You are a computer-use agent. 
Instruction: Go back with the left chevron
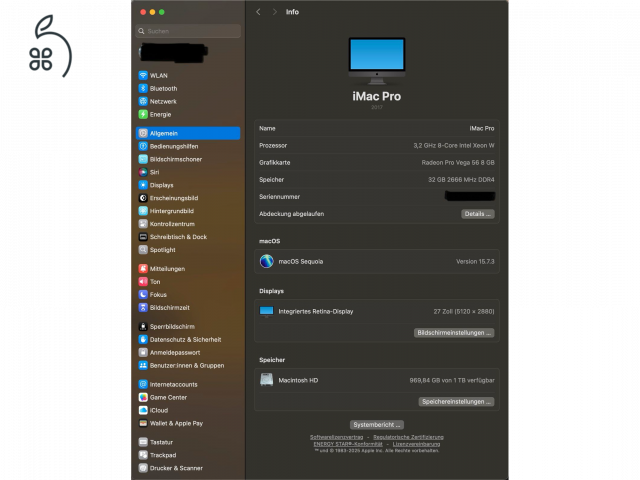258,12
